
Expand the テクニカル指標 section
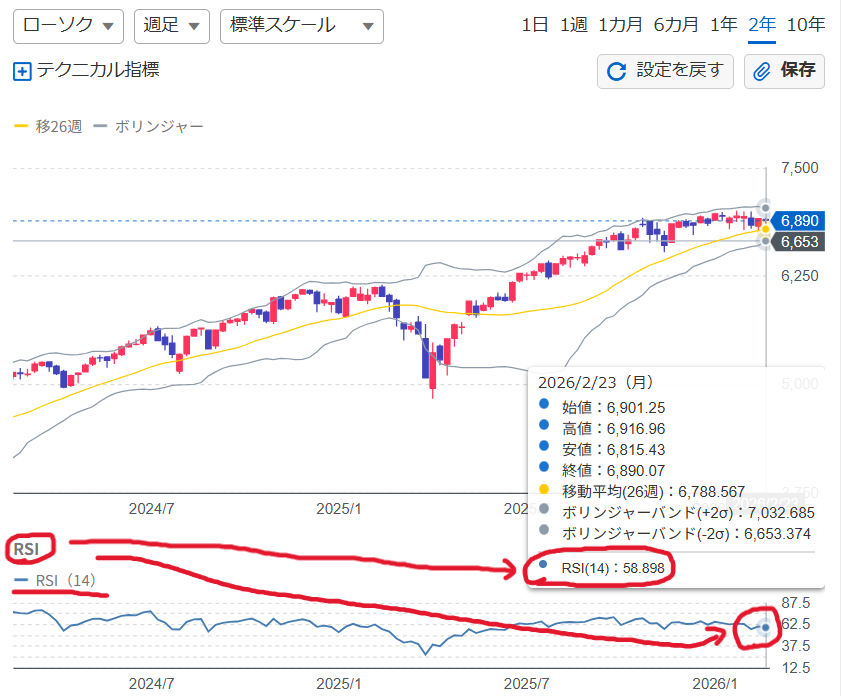tap(97, 70)
